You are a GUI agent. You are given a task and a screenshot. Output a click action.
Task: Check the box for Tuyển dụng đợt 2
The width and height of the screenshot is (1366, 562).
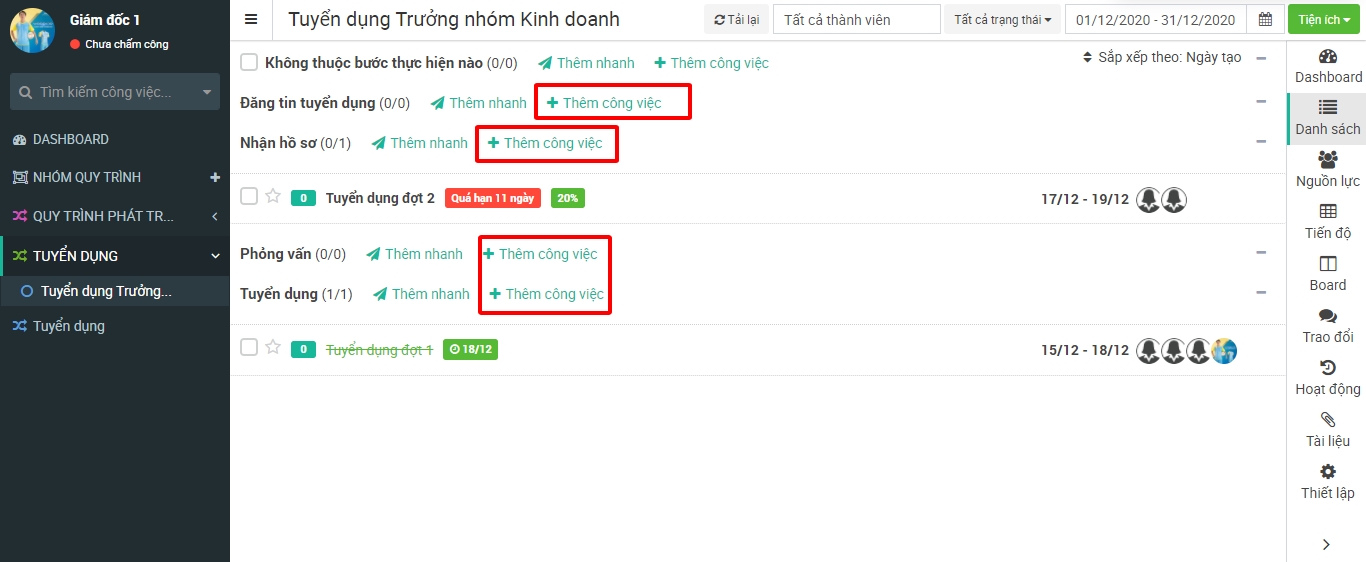coord(249,197)
